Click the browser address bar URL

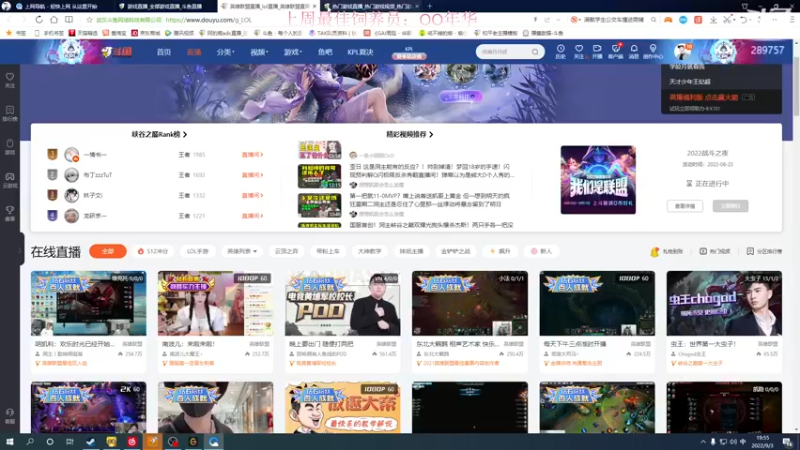[x=209, y=20]
